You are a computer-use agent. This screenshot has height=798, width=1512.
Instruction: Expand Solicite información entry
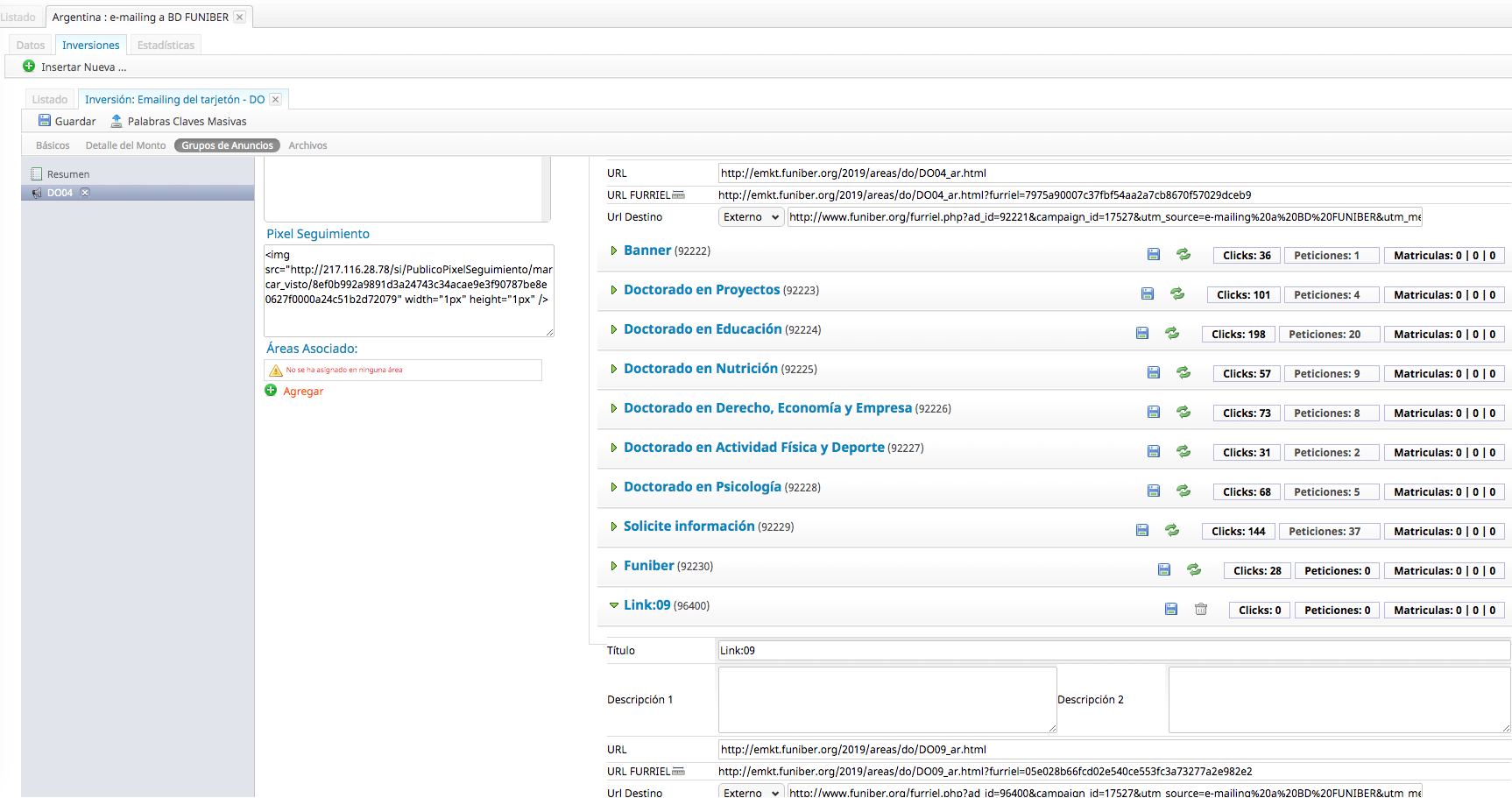point(613,526)
